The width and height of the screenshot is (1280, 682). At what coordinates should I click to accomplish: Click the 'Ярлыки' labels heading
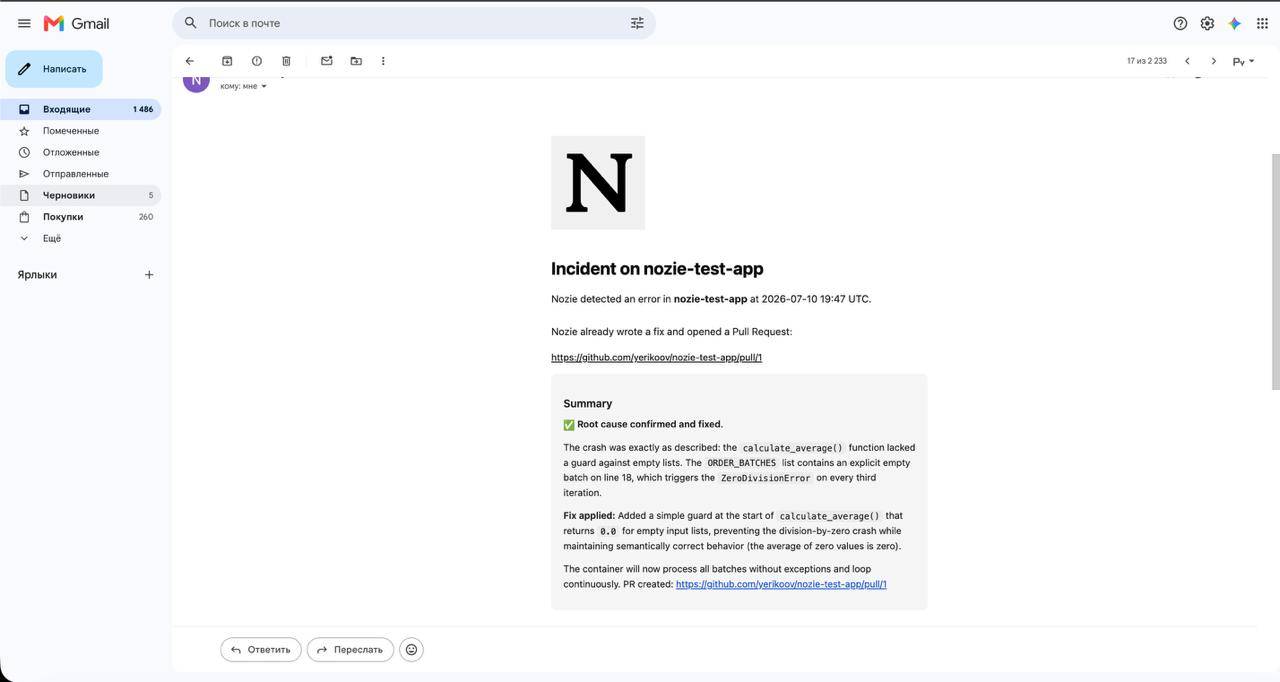coord(37,275)
